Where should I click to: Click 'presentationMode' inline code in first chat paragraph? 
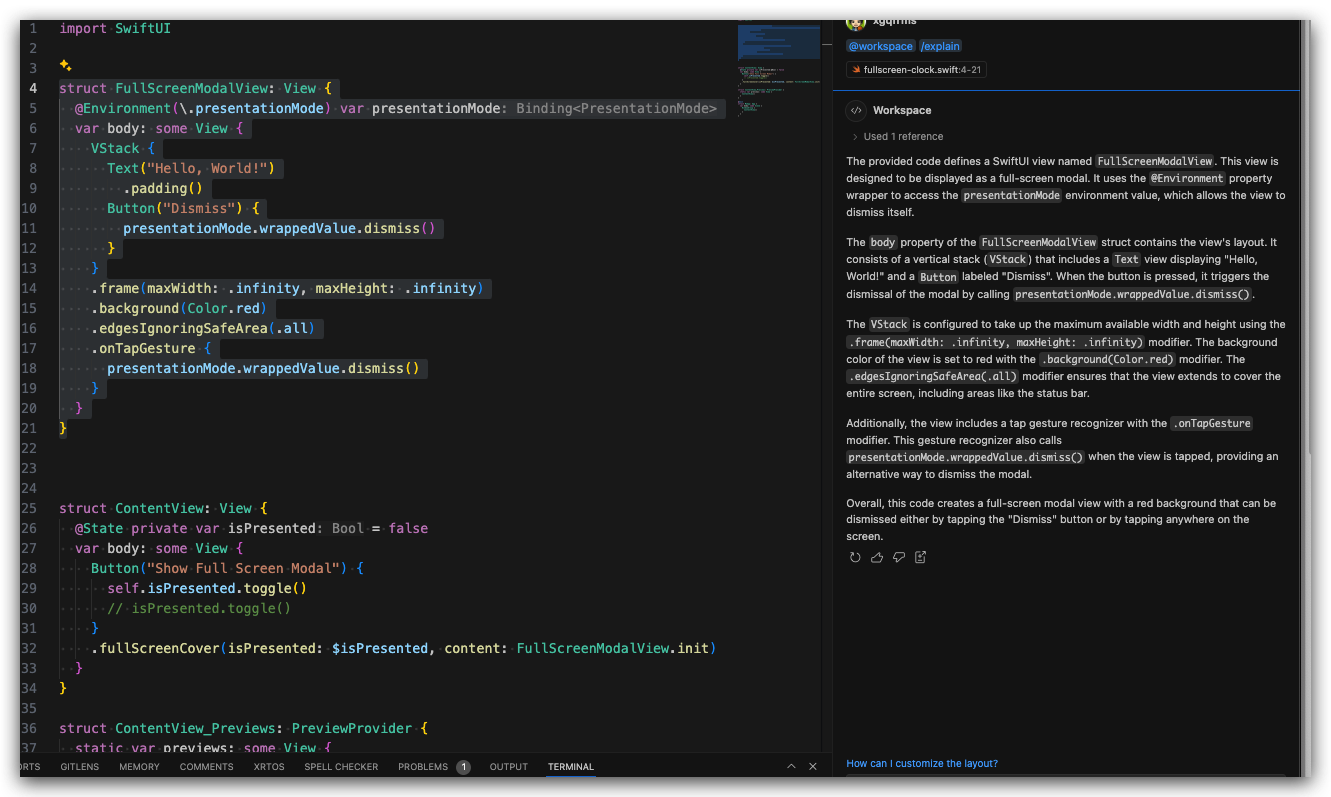point(1011,195)
